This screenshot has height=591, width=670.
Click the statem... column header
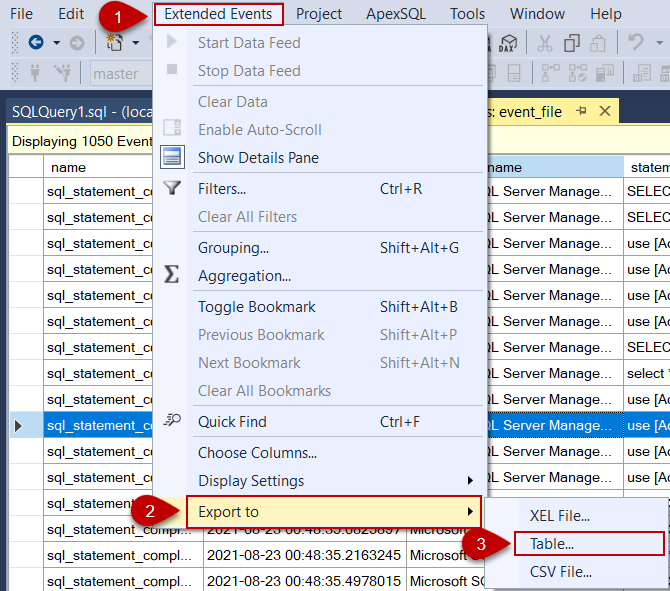tap(646, 167)
